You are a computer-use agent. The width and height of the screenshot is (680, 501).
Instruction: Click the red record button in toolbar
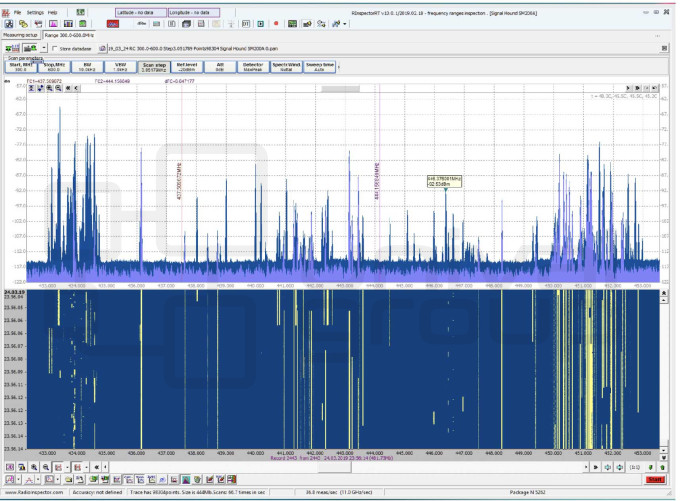tap(275, 22)
